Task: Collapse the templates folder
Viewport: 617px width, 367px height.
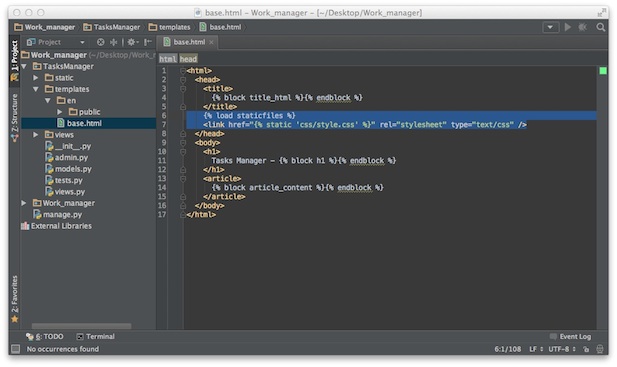Action: pyautogui.click(x=36, y=89)
